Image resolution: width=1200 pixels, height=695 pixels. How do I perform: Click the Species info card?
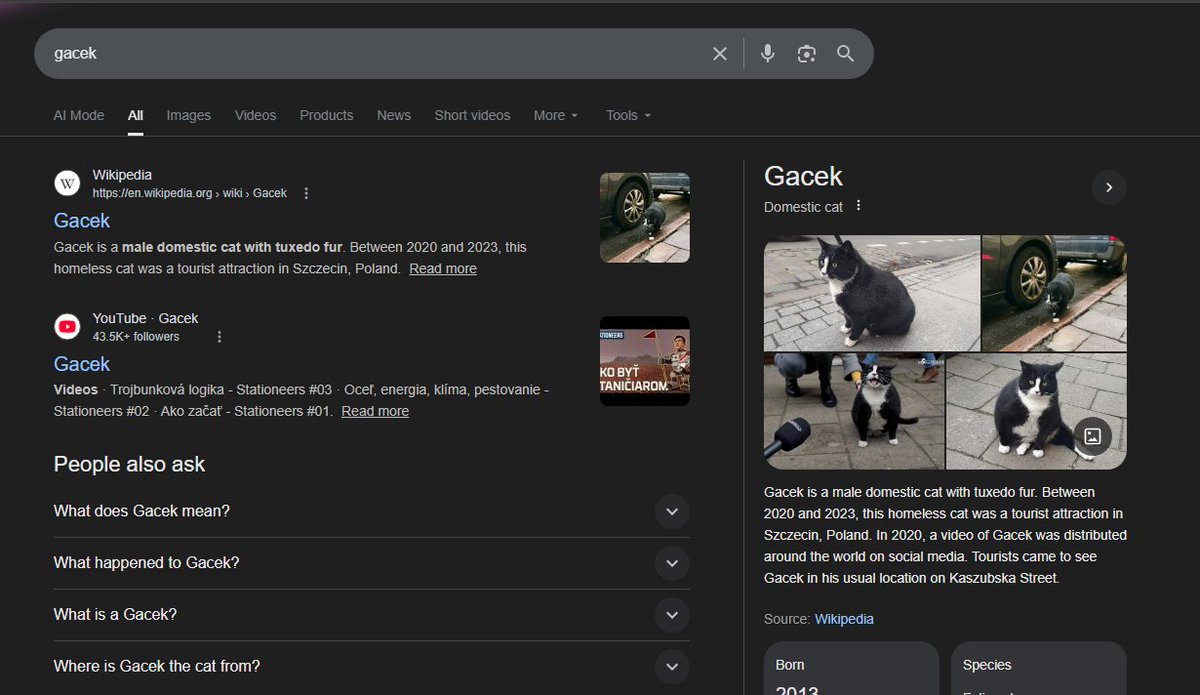click(1039, 669)
